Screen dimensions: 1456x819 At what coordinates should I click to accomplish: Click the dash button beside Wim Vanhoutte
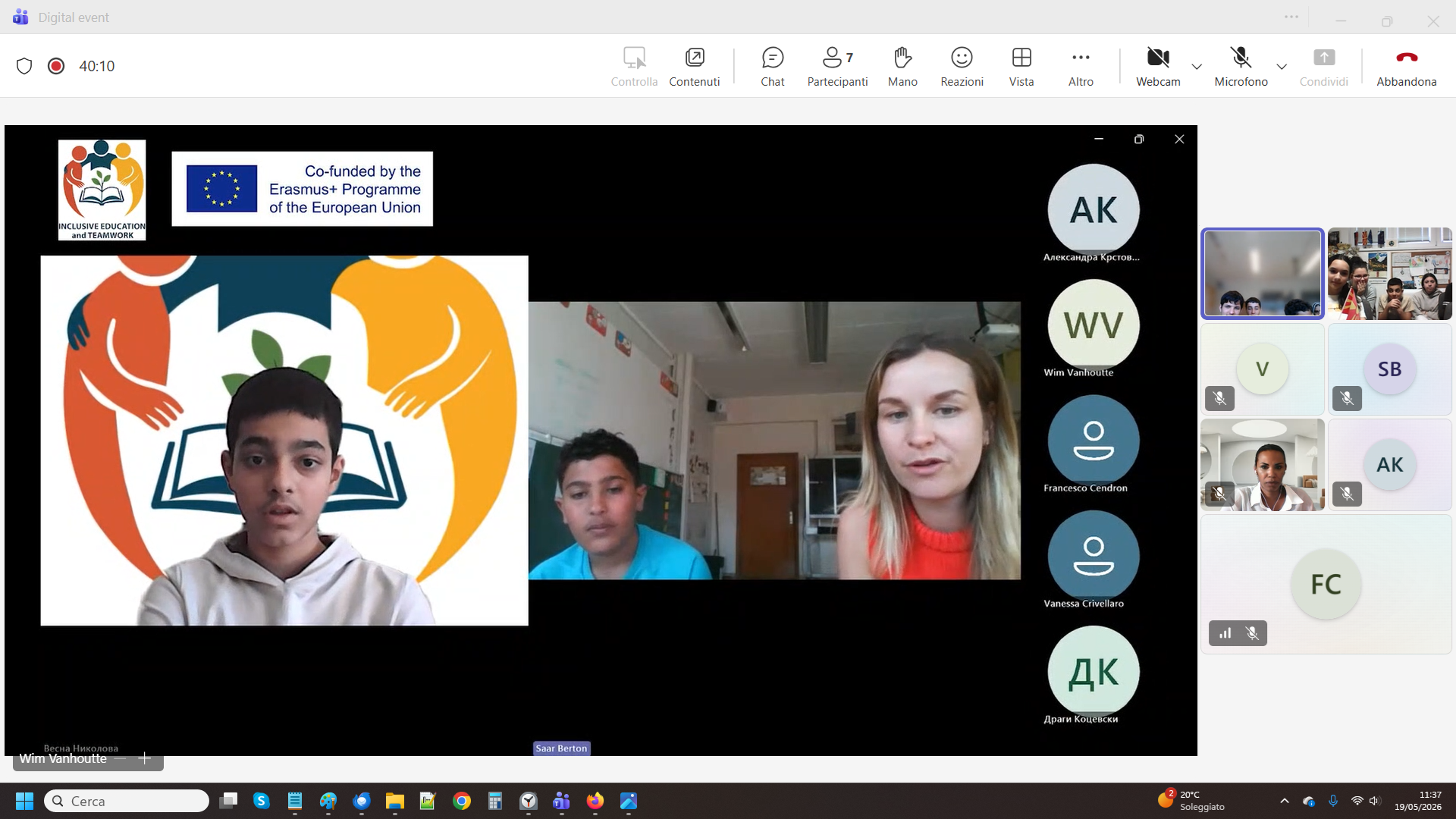point(121,758)
